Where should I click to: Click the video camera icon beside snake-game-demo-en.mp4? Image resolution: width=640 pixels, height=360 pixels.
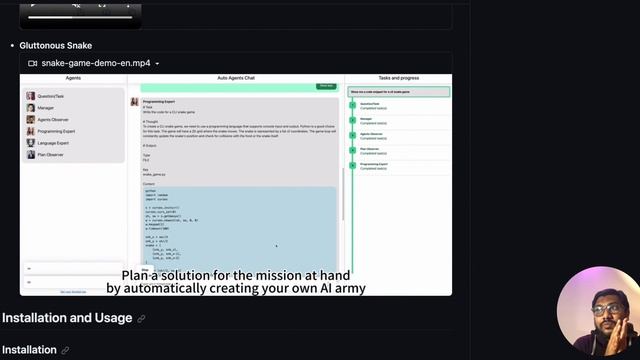[x=33, y=63]
